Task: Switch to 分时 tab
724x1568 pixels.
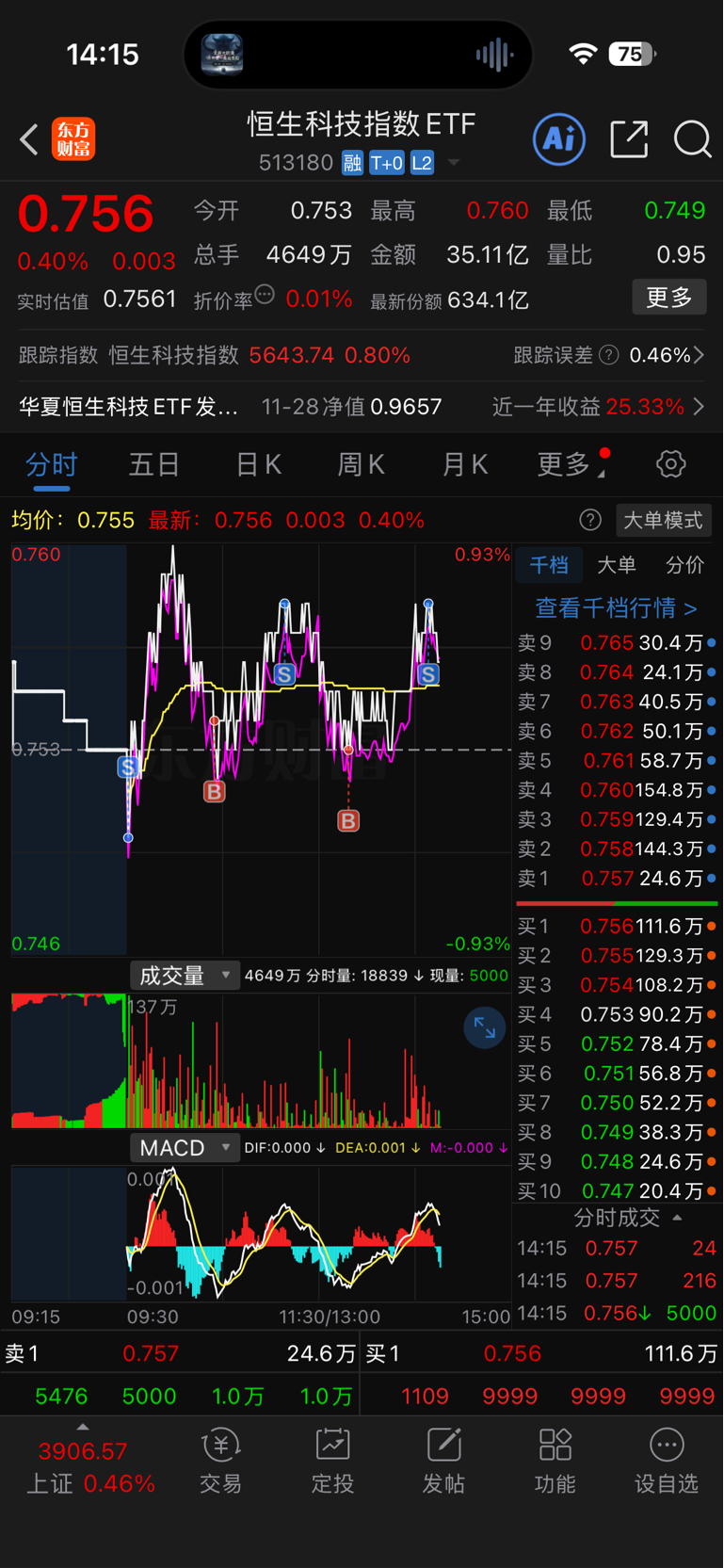Action: pos(52,464)
